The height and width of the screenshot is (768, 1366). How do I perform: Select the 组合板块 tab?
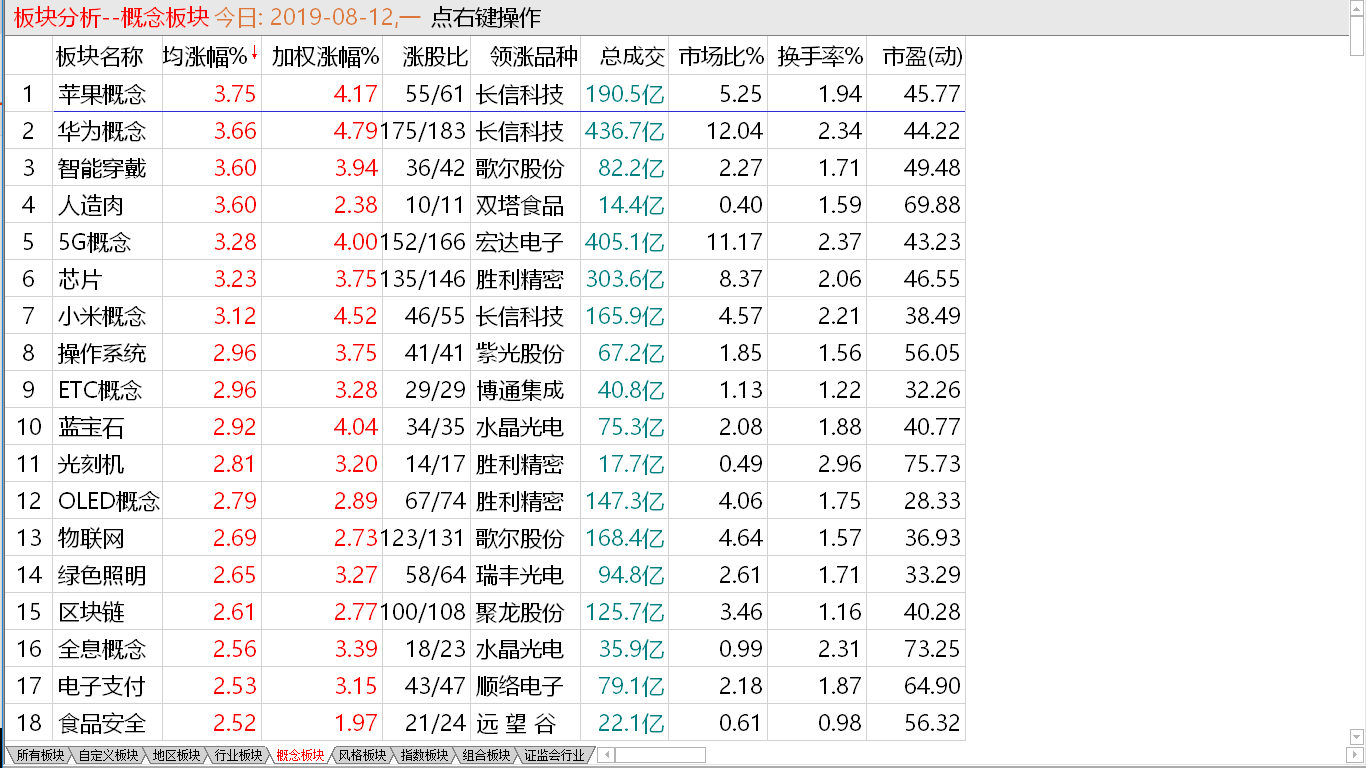click(486, 756)
